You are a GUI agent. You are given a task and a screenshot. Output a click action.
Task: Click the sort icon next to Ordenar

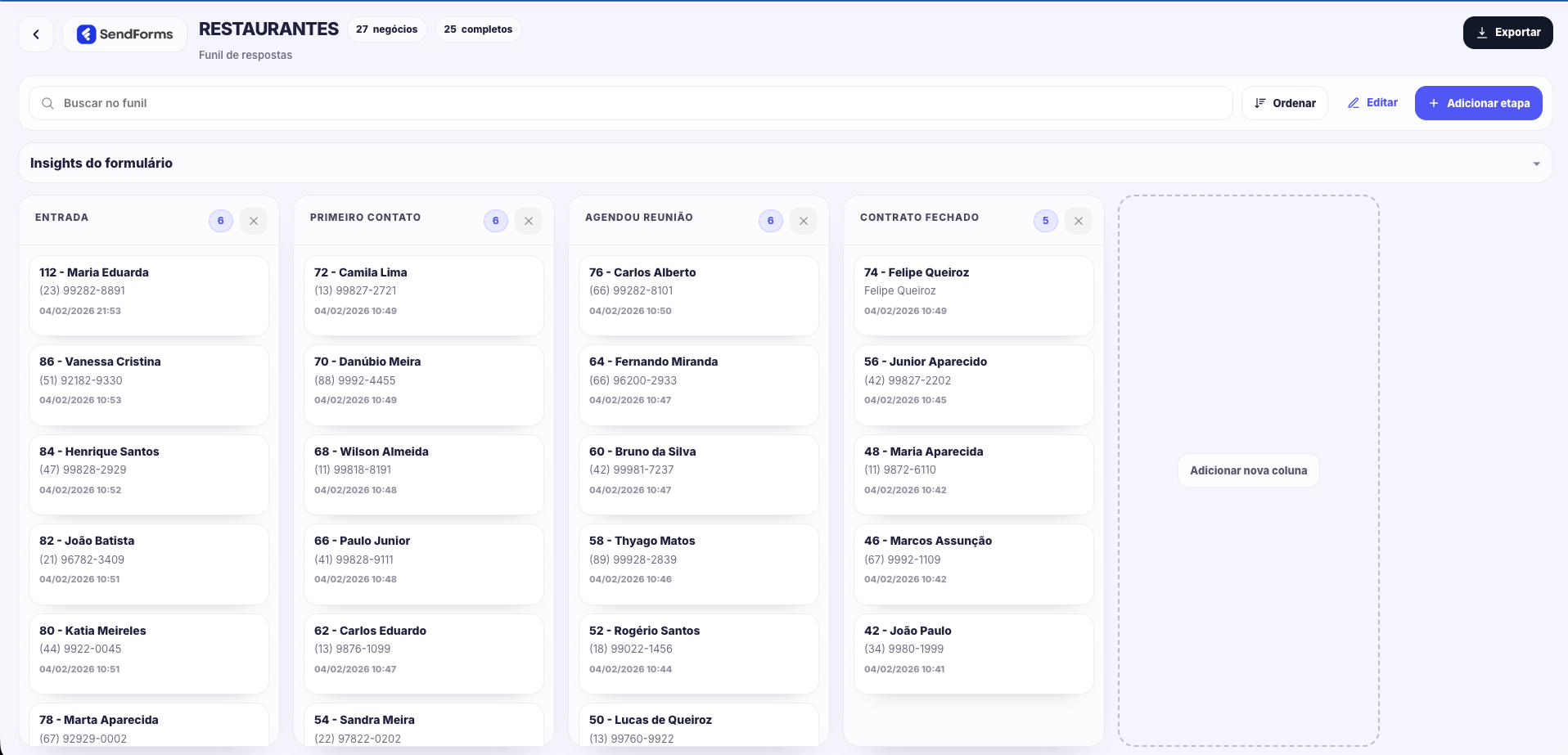[x=1260, y=103]
